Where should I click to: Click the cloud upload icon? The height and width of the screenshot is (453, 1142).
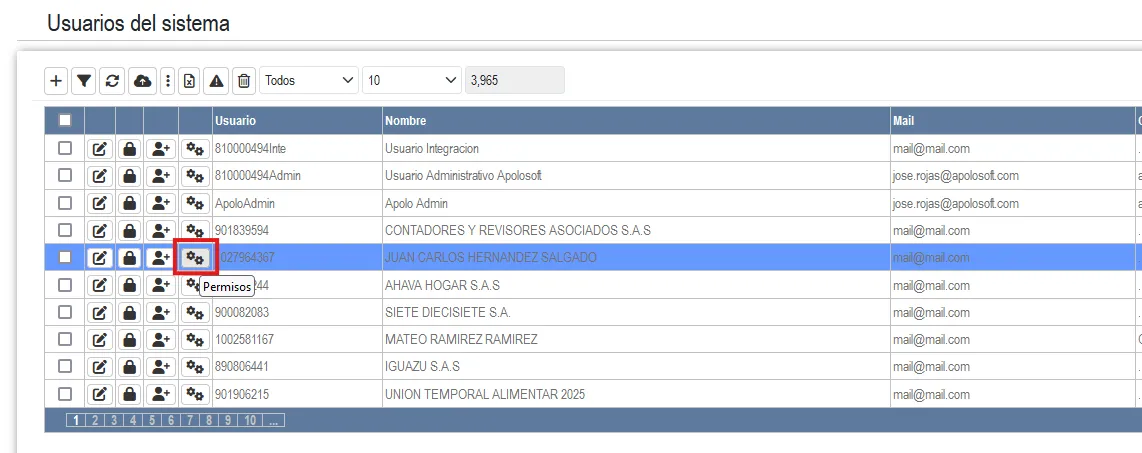point(142,81)
